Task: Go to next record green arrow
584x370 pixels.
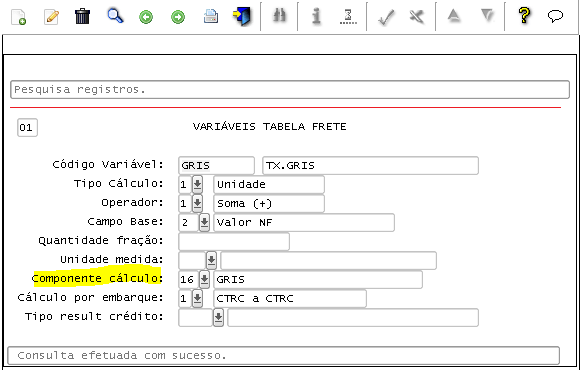Action: [x=178, y=17]
